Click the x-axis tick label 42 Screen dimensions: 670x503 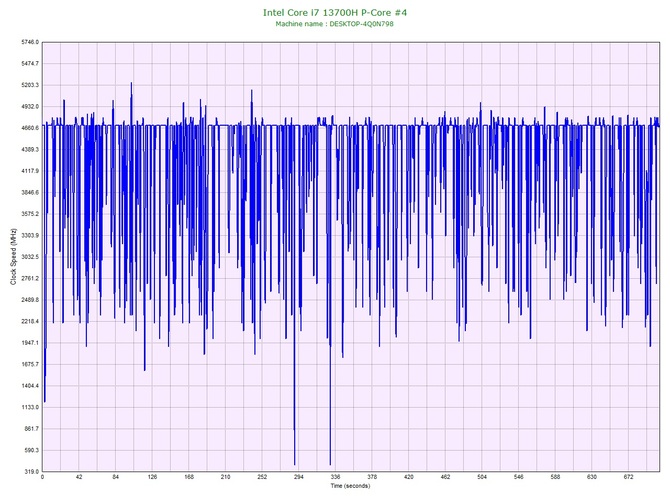(x=79, y=477)
